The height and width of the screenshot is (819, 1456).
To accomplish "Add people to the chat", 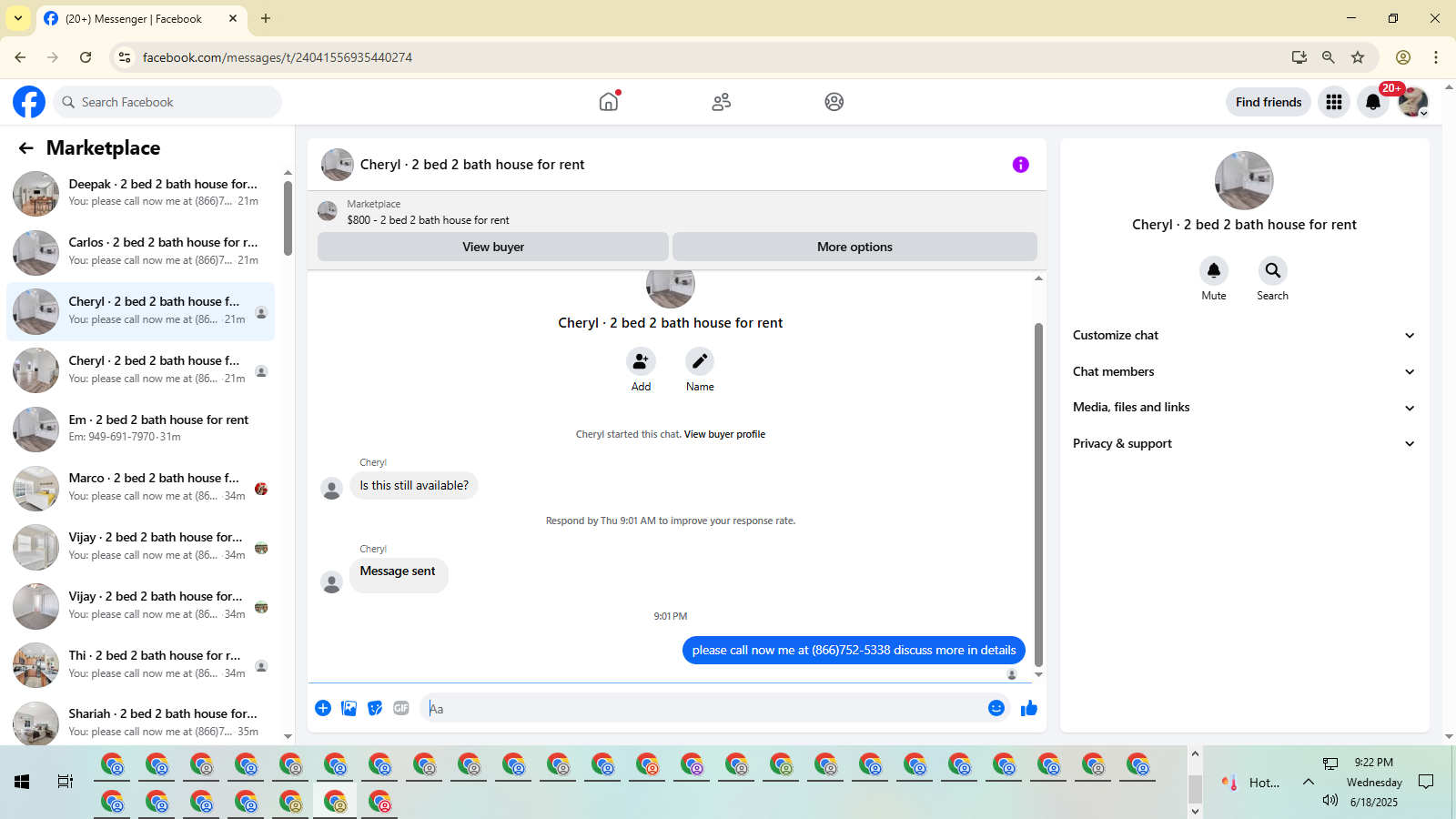I will [x=641, y=361].
